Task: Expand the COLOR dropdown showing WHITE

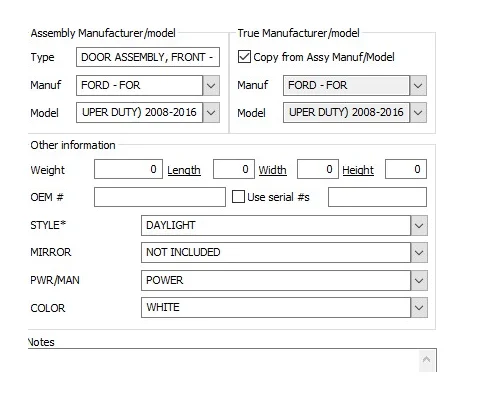Action: pos(419,308)
